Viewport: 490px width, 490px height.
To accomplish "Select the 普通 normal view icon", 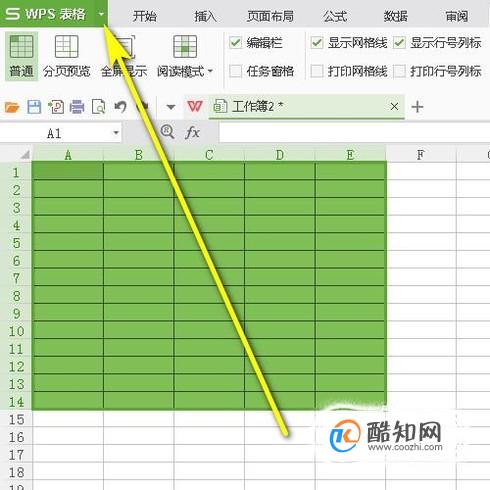I will pos(21,47).
